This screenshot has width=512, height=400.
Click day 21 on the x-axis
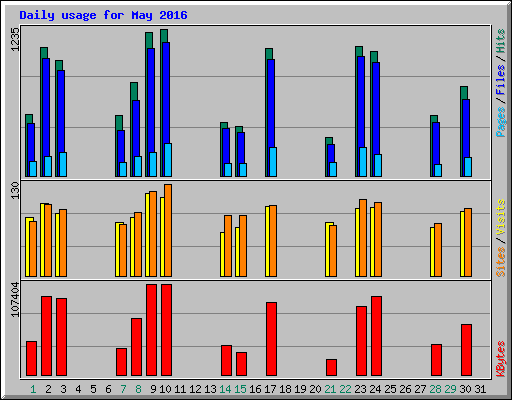click(330, 389)
